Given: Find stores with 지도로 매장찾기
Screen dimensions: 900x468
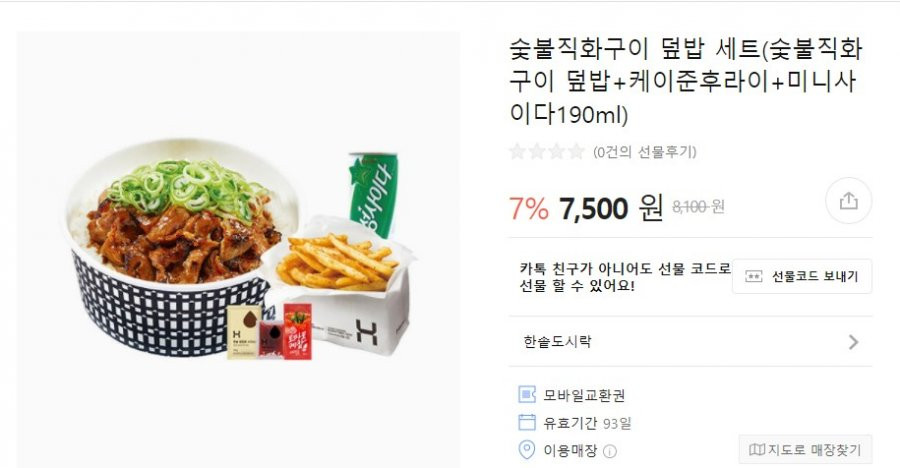Looking at the screenshot, I should point(805,450).
